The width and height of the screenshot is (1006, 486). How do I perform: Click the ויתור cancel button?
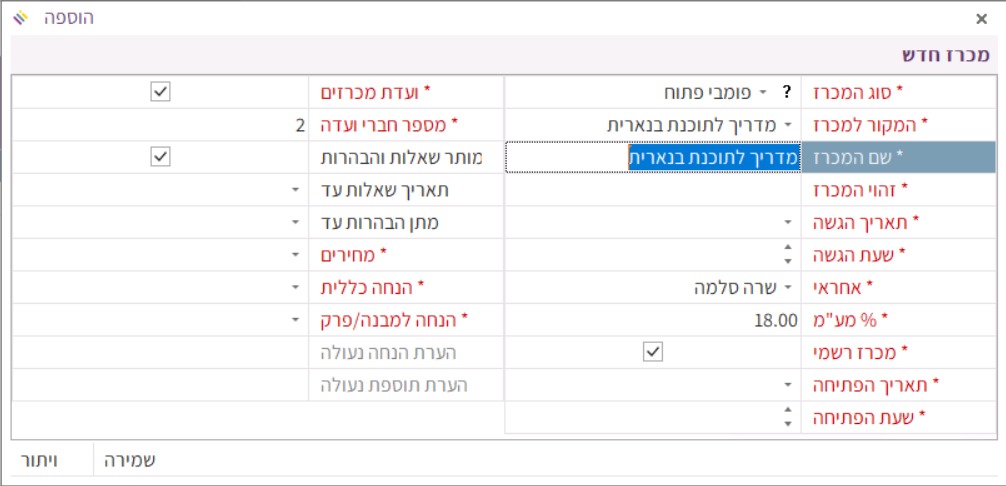41,460
